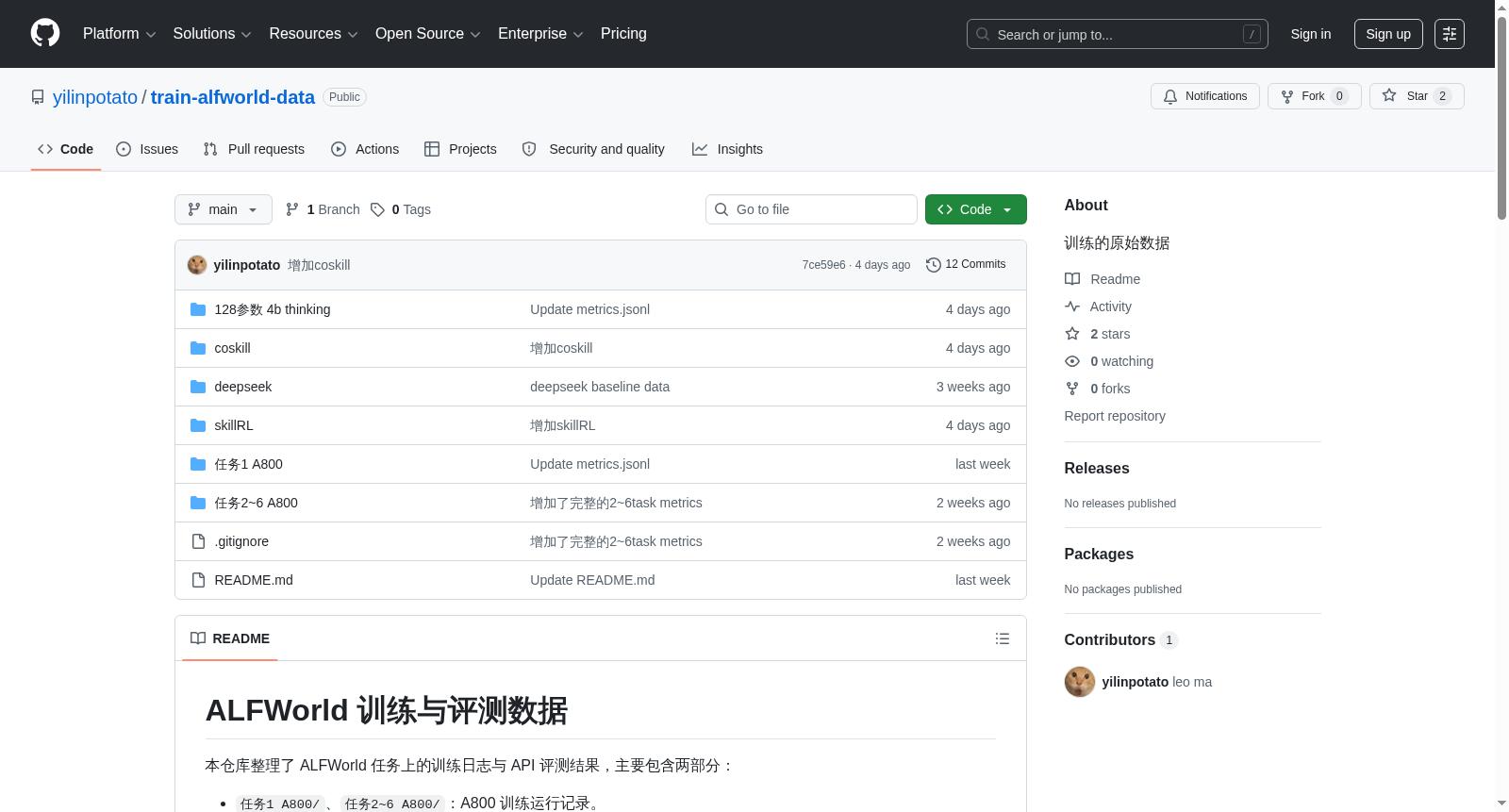Image resolution: width=1509 pixels, height=812 pixels.
Task: Open README outline list icon
Action: tap(1003, 638)
